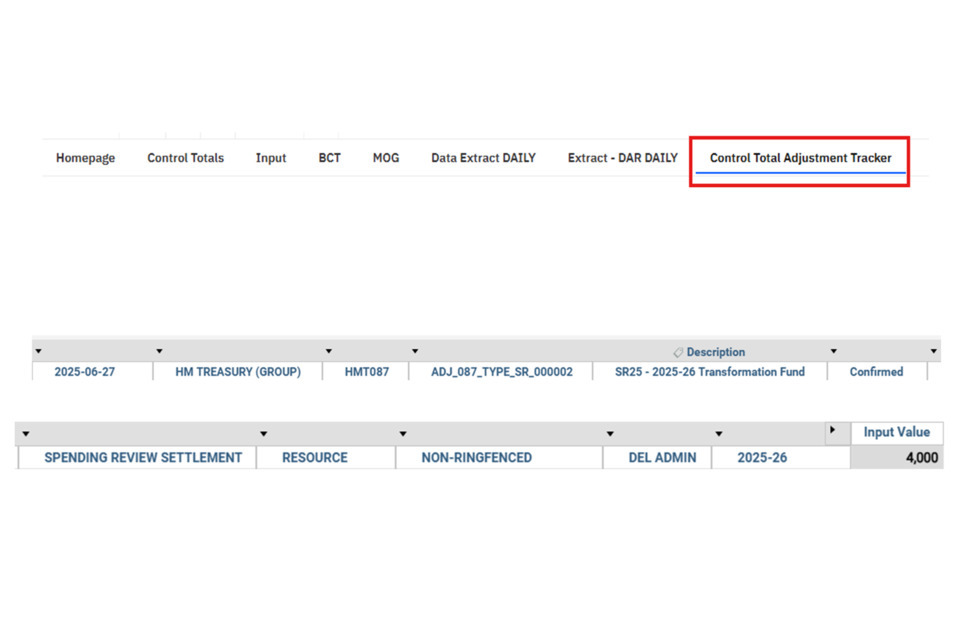Click the tag icon beside Description
The image size is (960, 640).
pyautogui.click(x=678, y=353)
